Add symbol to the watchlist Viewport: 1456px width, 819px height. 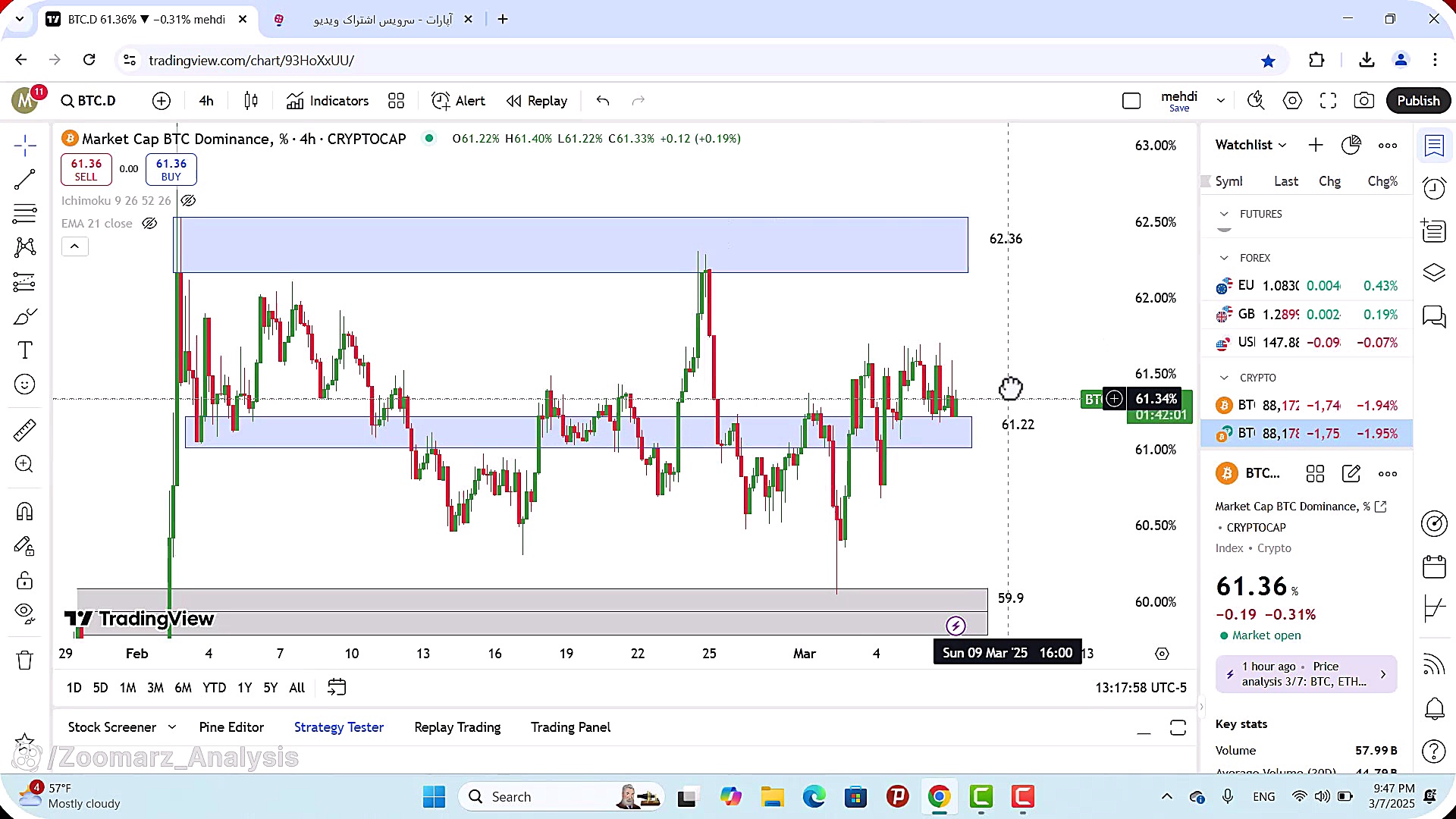[x=1316, y=145]
